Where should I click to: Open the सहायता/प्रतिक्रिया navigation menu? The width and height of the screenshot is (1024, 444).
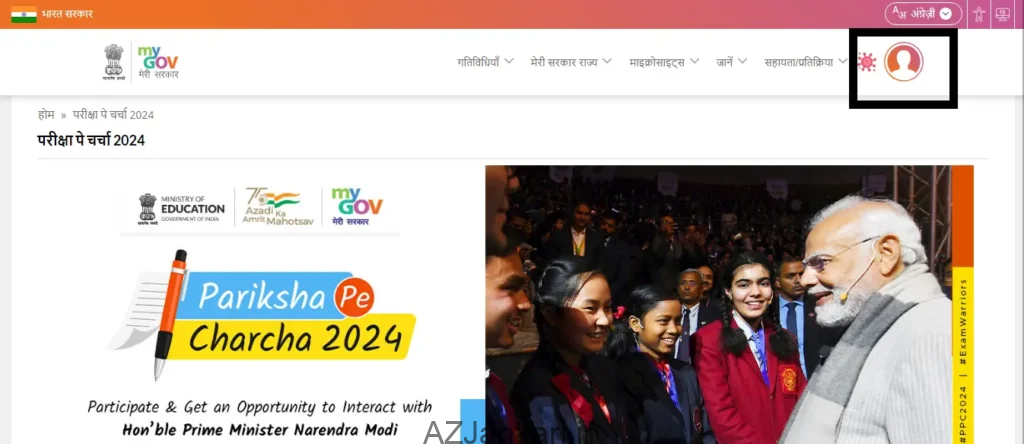click(x=806, y=62)
